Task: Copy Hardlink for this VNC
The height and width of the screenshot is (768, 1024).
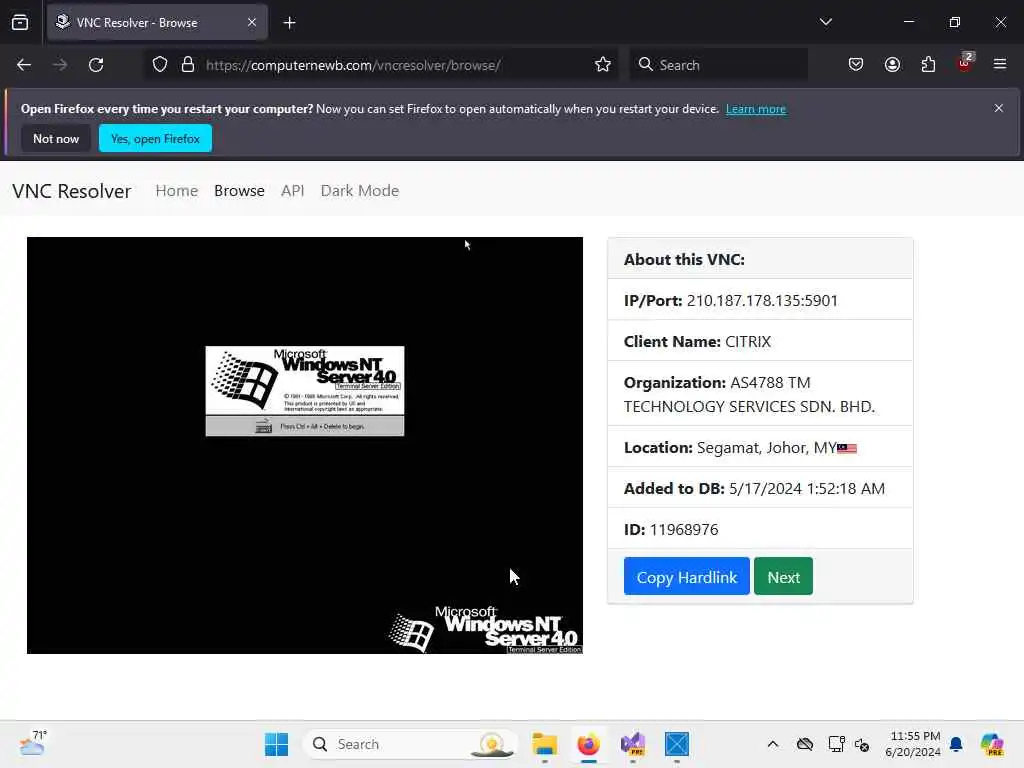Action: coord(686,577)
